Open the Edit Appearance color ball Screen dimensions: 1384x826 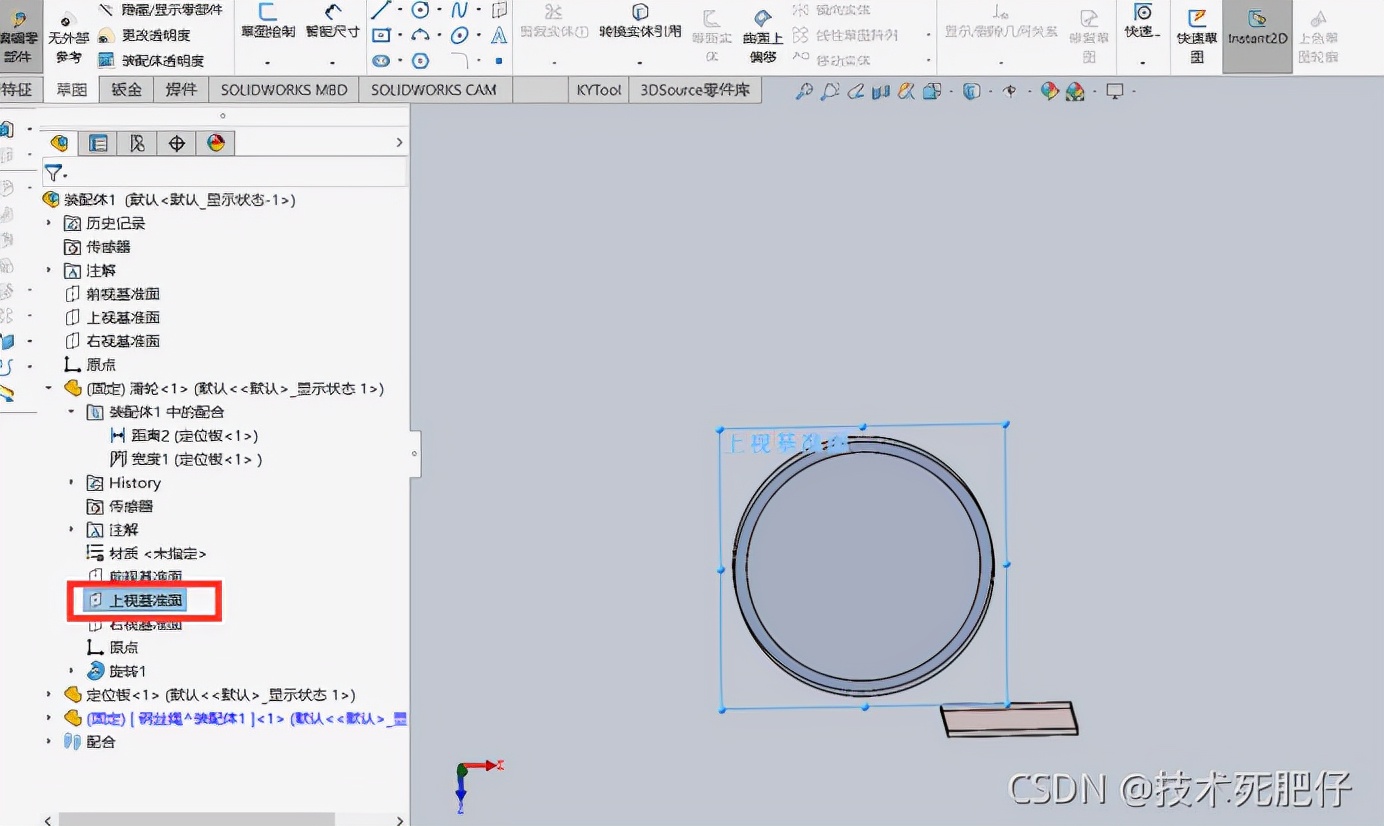1049,90
